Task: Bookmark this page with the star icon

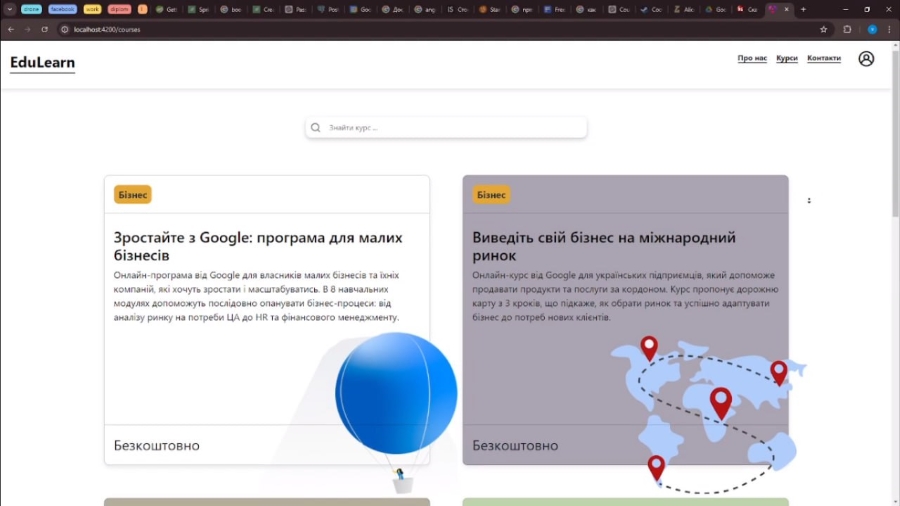Action: 824,29
